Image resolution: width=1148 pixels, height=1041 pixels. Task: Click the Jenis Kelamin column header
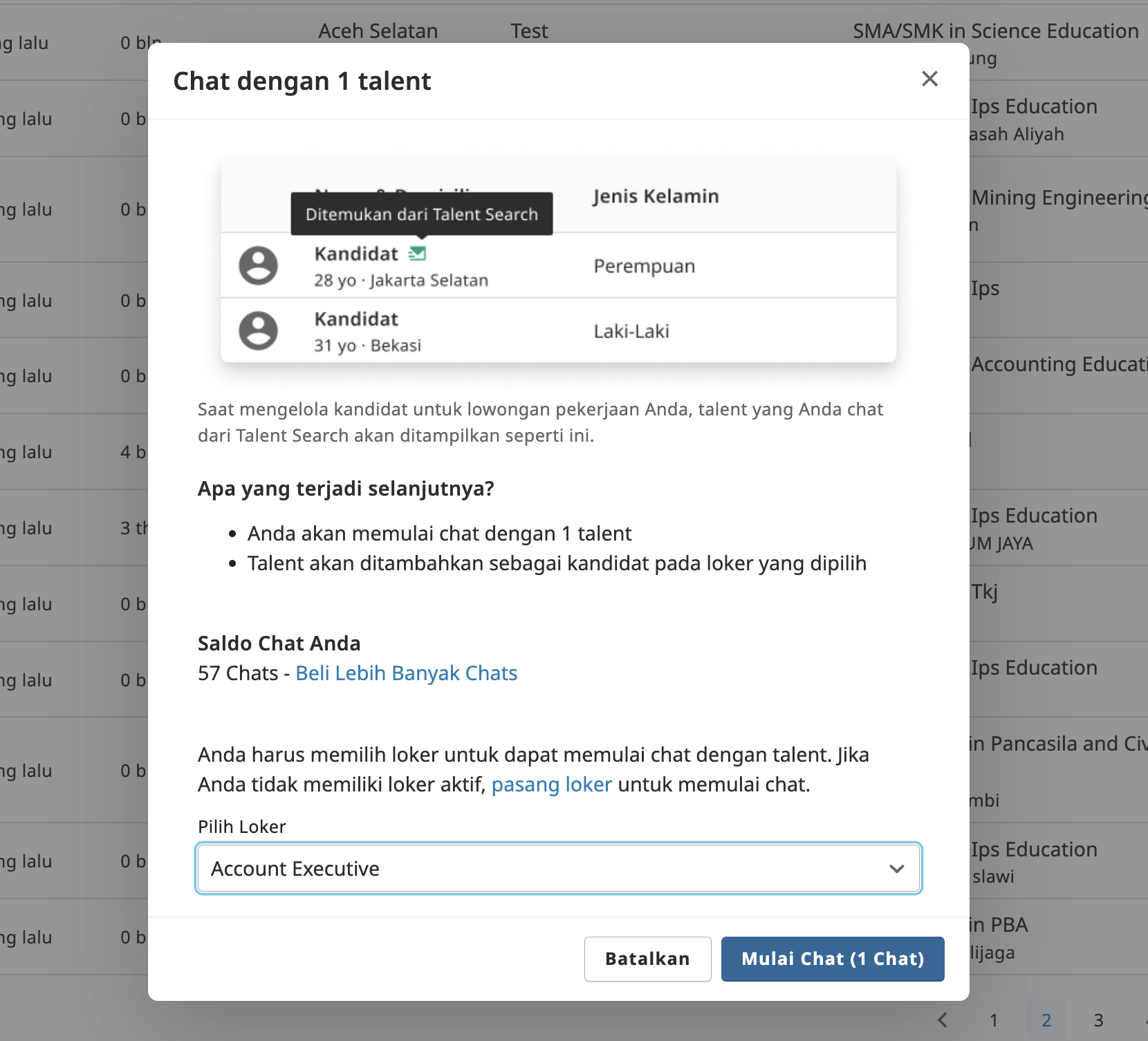656,196
